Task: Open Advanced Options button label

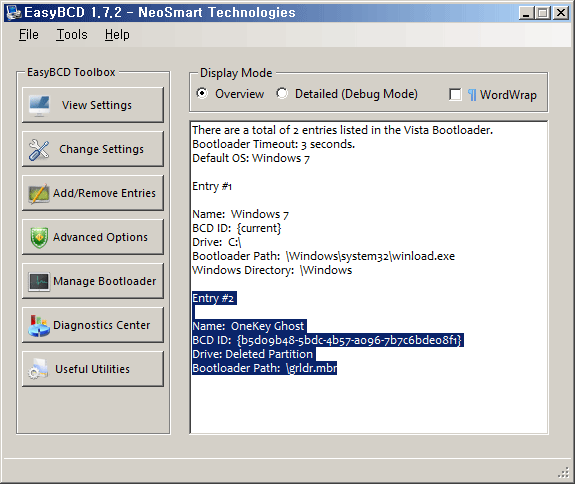Action: [x=100, y=237]
